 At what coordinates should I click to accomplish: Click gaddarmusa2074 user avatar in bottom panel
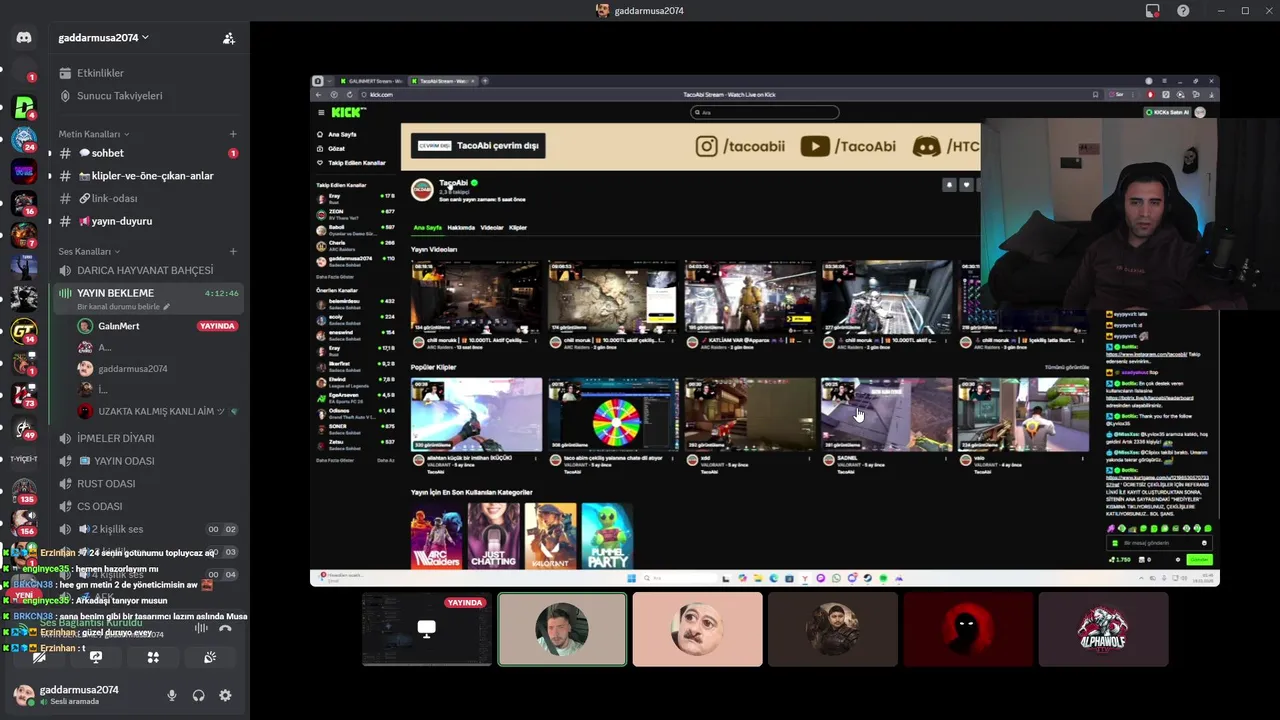pos(23,695)
